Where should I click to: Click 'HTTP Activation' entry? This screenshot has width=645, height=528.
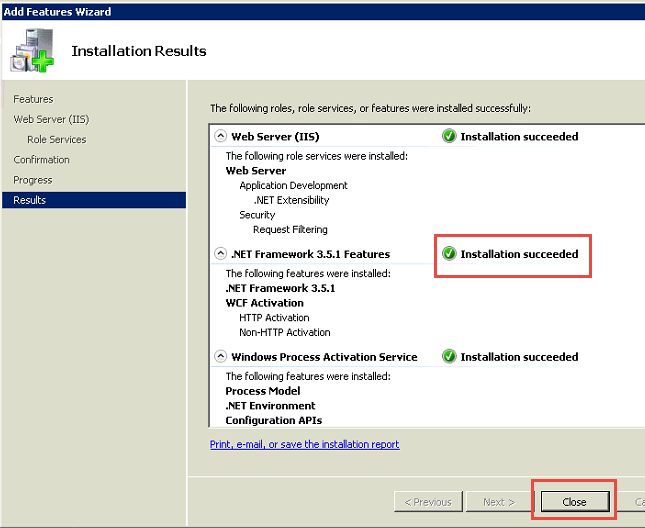click(274, 318)
